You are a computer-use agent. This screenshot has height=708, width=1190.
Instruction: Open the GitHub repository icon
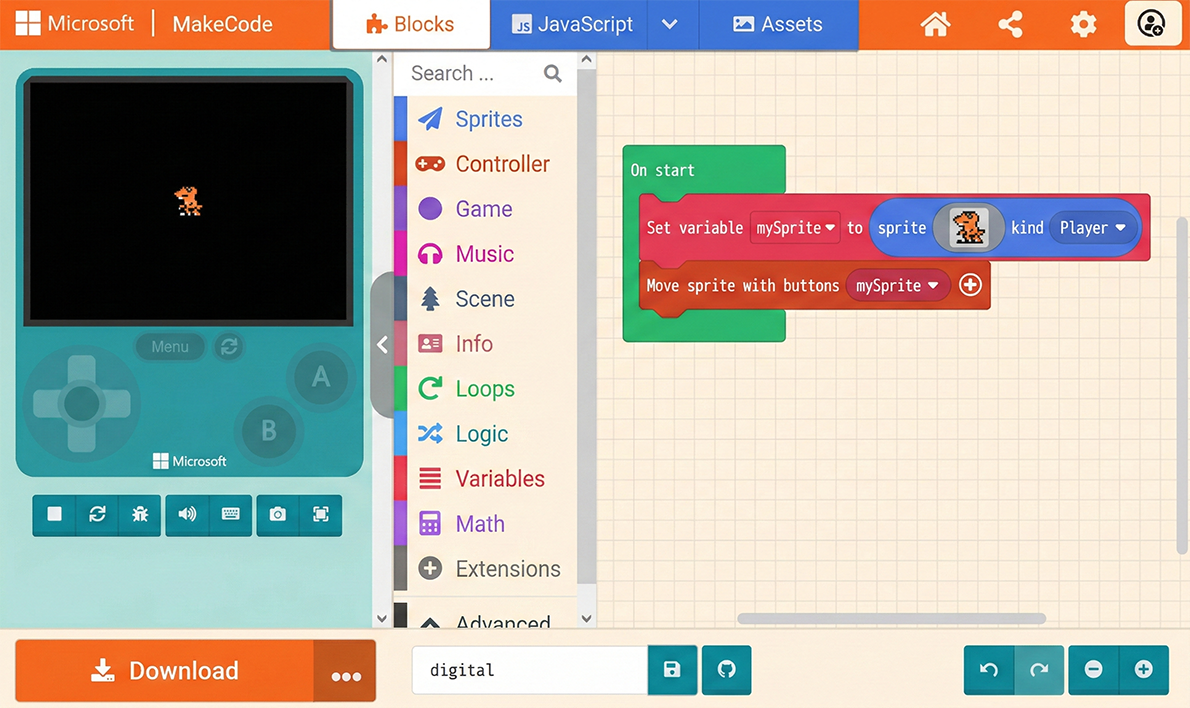[x=727, y=670]
